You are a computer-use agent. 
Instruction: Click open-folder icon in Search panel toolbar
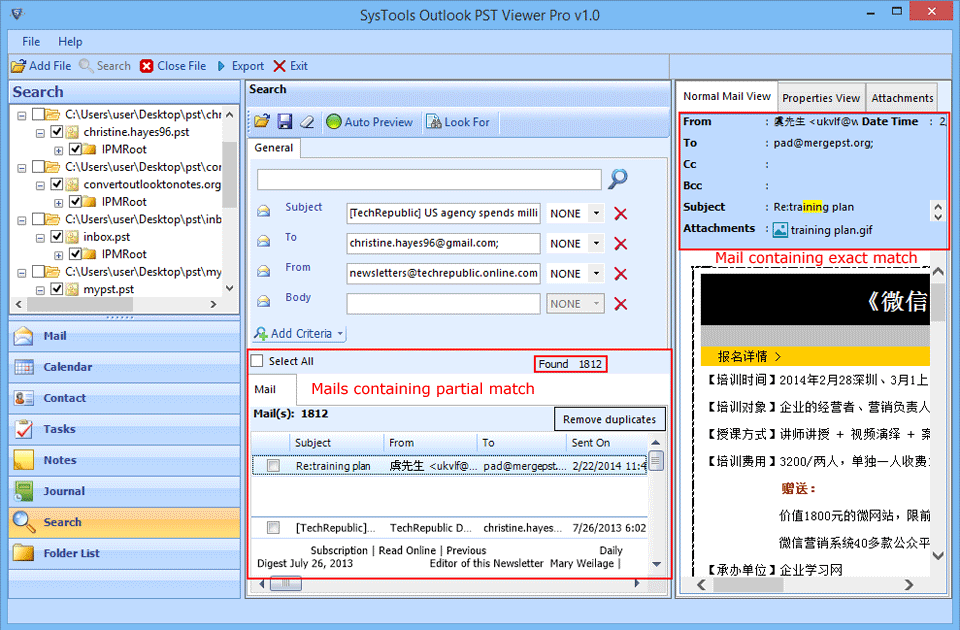click(x=261, y=121)
